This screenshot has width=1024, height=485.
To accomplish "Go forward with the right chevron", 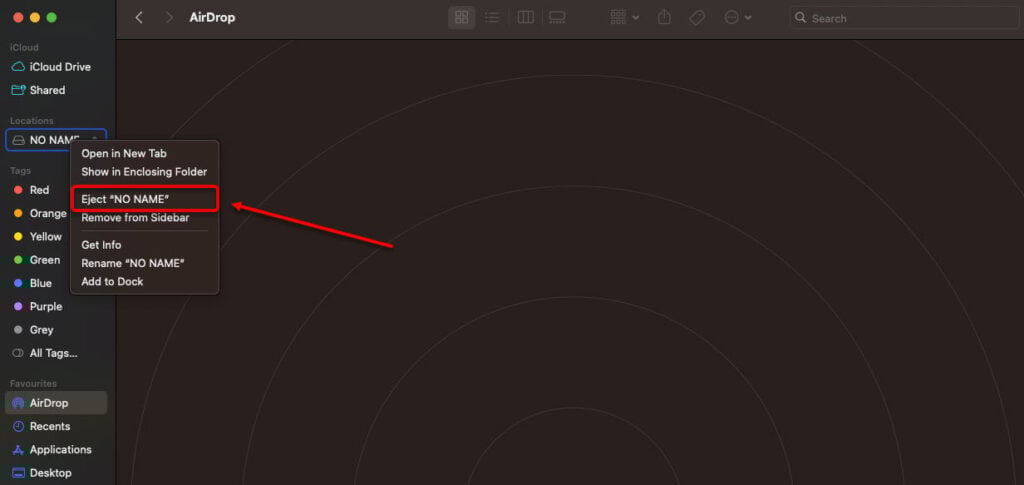I will click(x=170, y=18).
